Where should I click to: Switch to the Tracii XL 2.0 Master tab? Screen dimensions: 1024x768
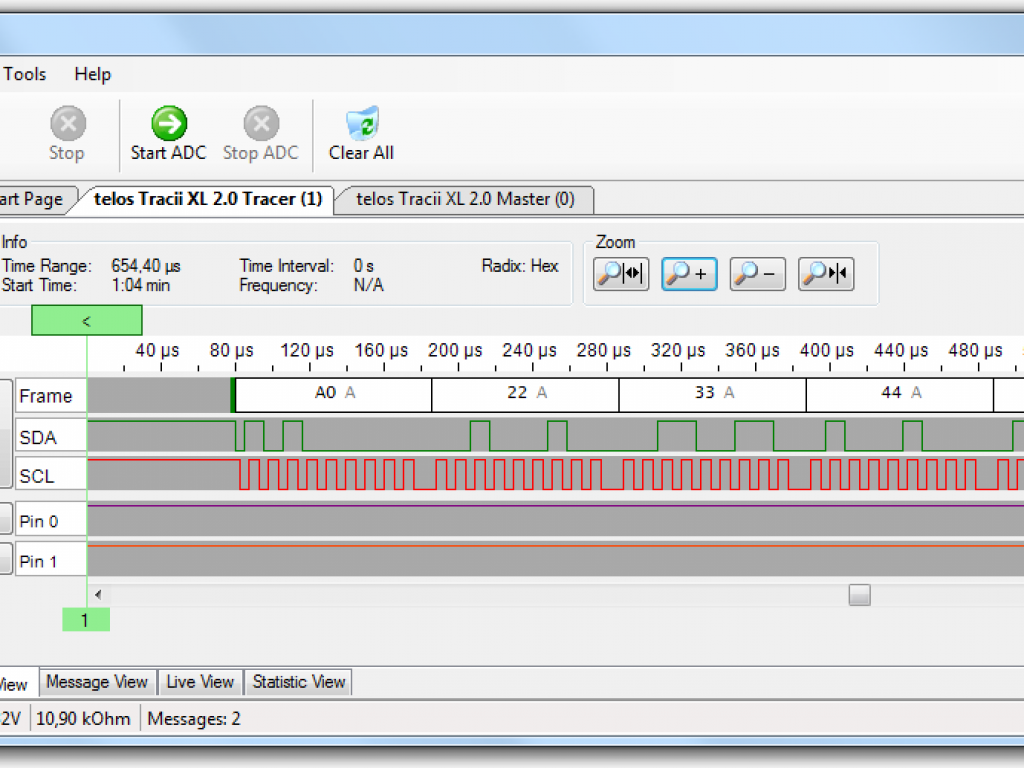pos(465,199)
